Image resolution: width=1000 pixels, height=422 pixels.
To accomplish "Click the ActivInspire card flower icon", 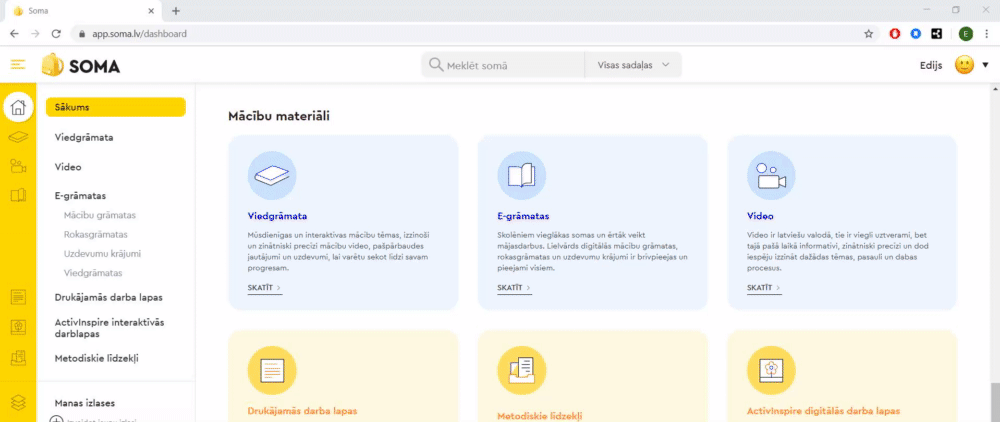I will [771, 370].
